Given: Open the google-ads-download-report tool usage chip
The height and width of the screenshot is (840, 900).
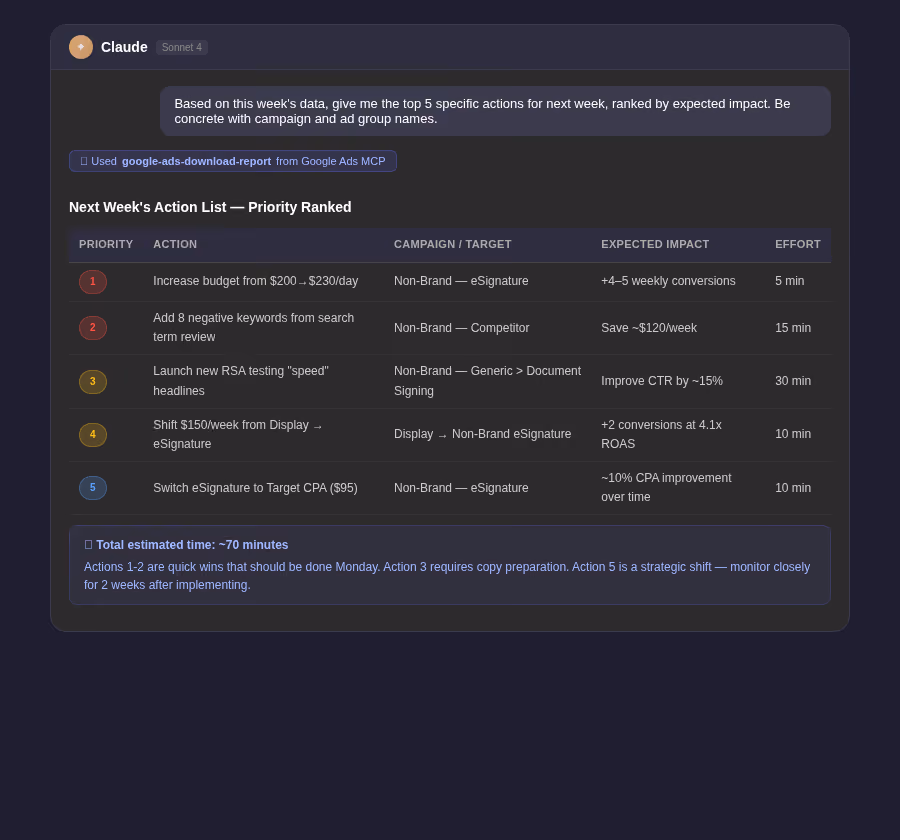Looking at the screenshot, I should click(232, 161).
